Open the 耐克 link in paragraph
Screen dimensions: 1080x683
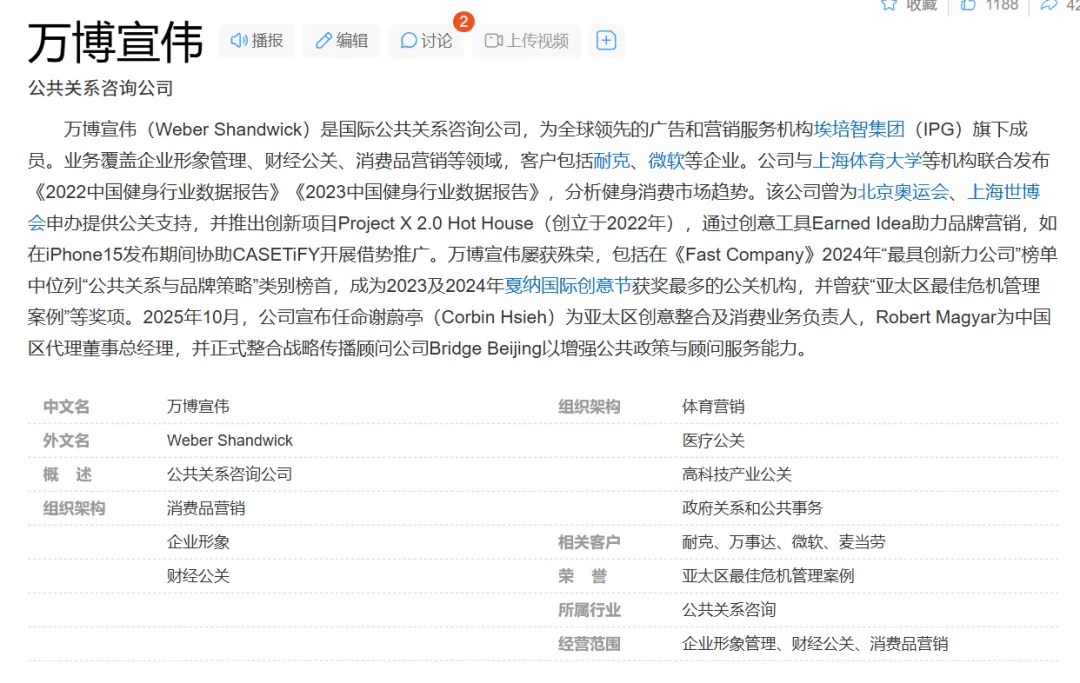pos(612,160)
